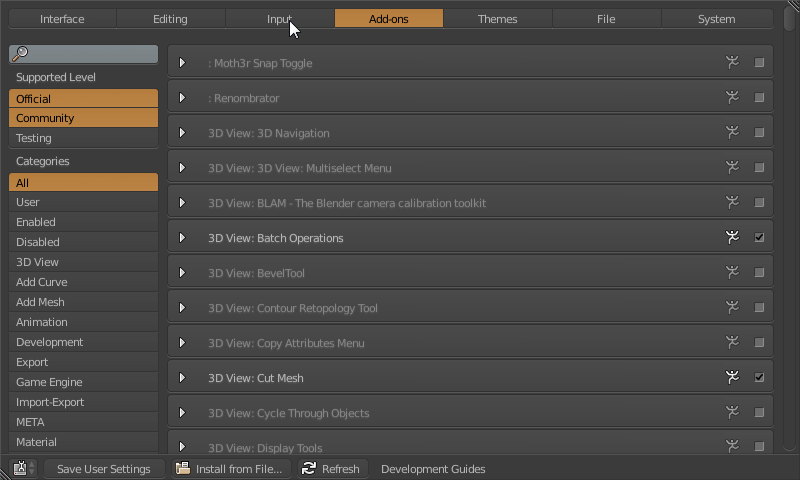Uncheck the Cut Mesh add-on
Image resolution: width=800 pixels, height=480 pixels.
point(759,378)
